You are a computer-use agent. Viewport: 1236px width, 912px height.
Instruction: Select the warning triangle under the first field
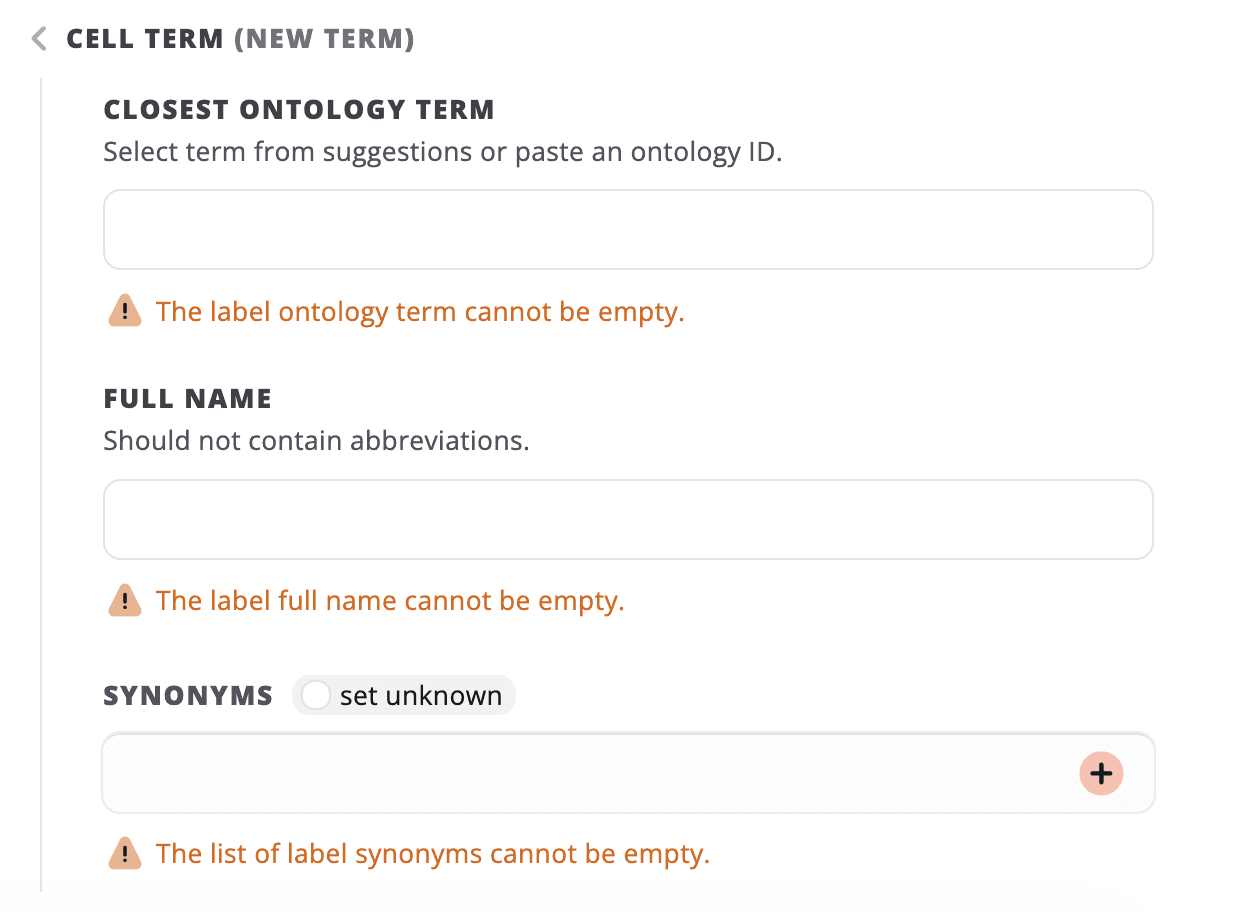(x=124, y=311)
